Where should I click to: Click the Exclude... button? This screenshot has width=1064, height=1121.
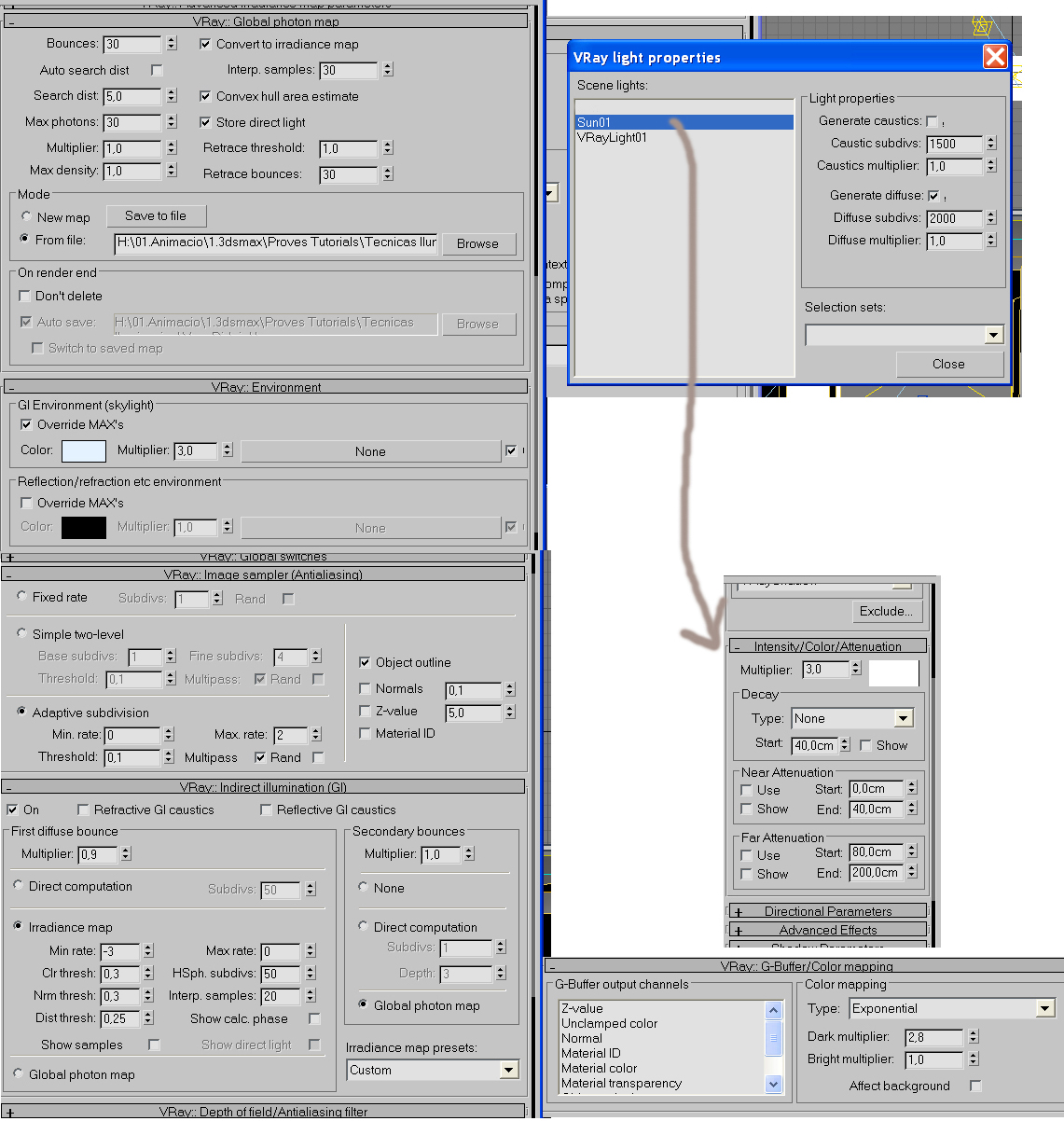[886, 611]
